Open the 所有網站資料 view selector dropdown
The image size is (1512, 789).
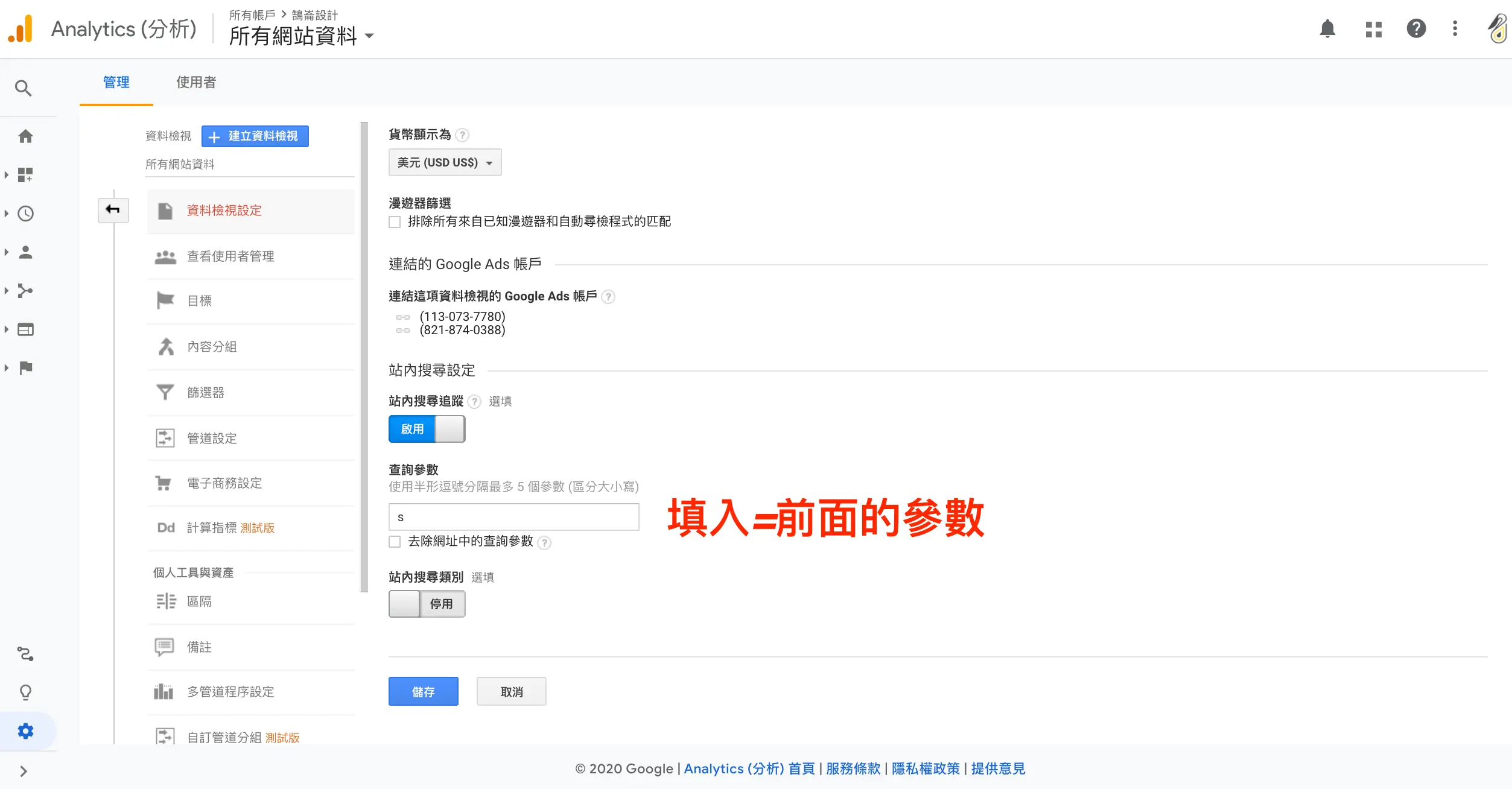tap(302, 36)
